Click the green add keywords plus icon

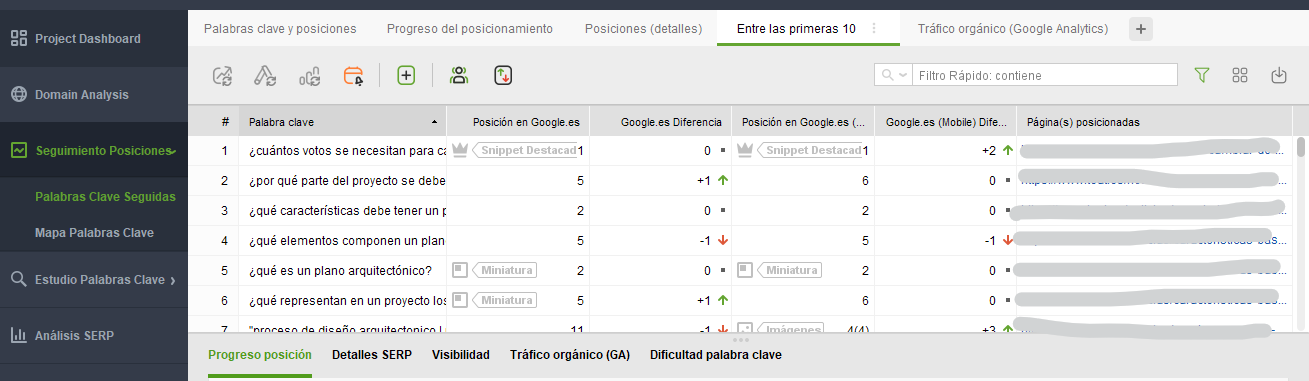tap(406, 75)
